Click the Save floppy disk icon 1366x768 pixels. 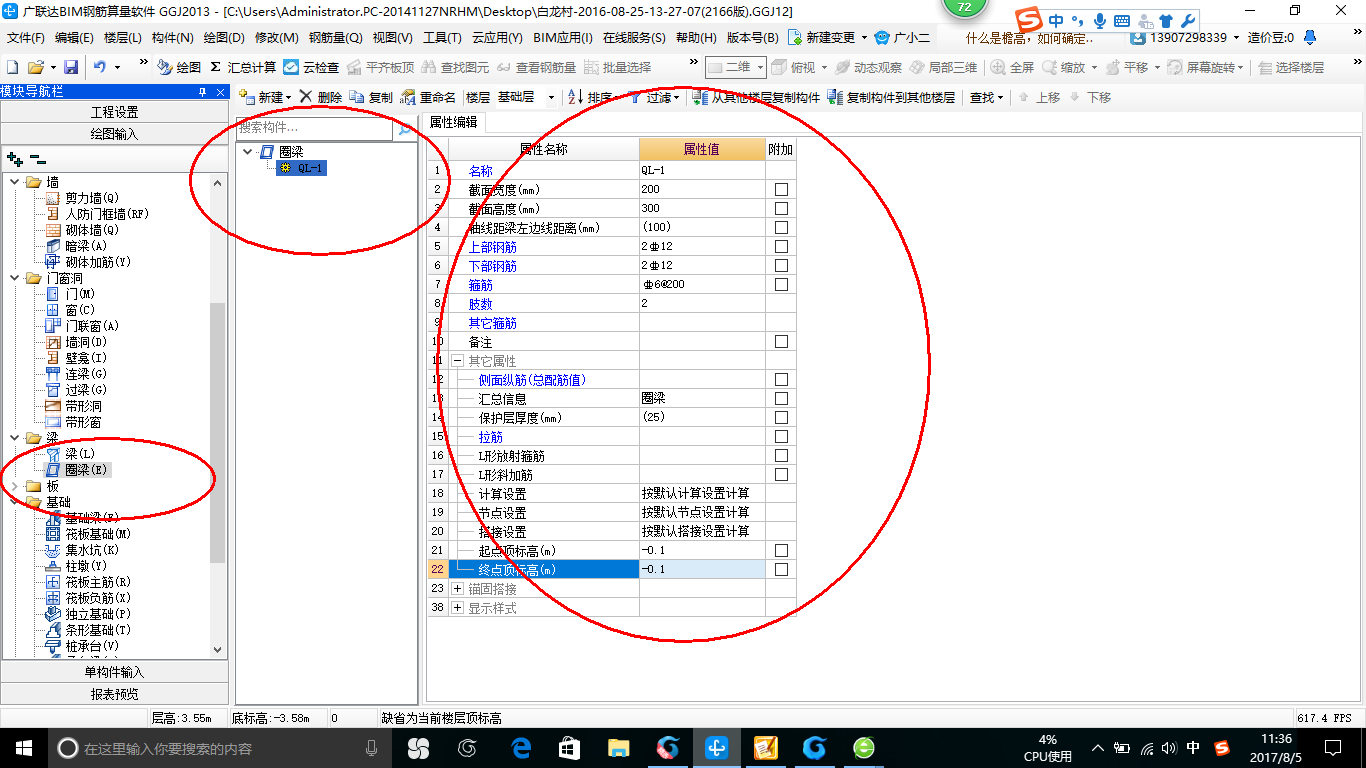tap(71, 67)
